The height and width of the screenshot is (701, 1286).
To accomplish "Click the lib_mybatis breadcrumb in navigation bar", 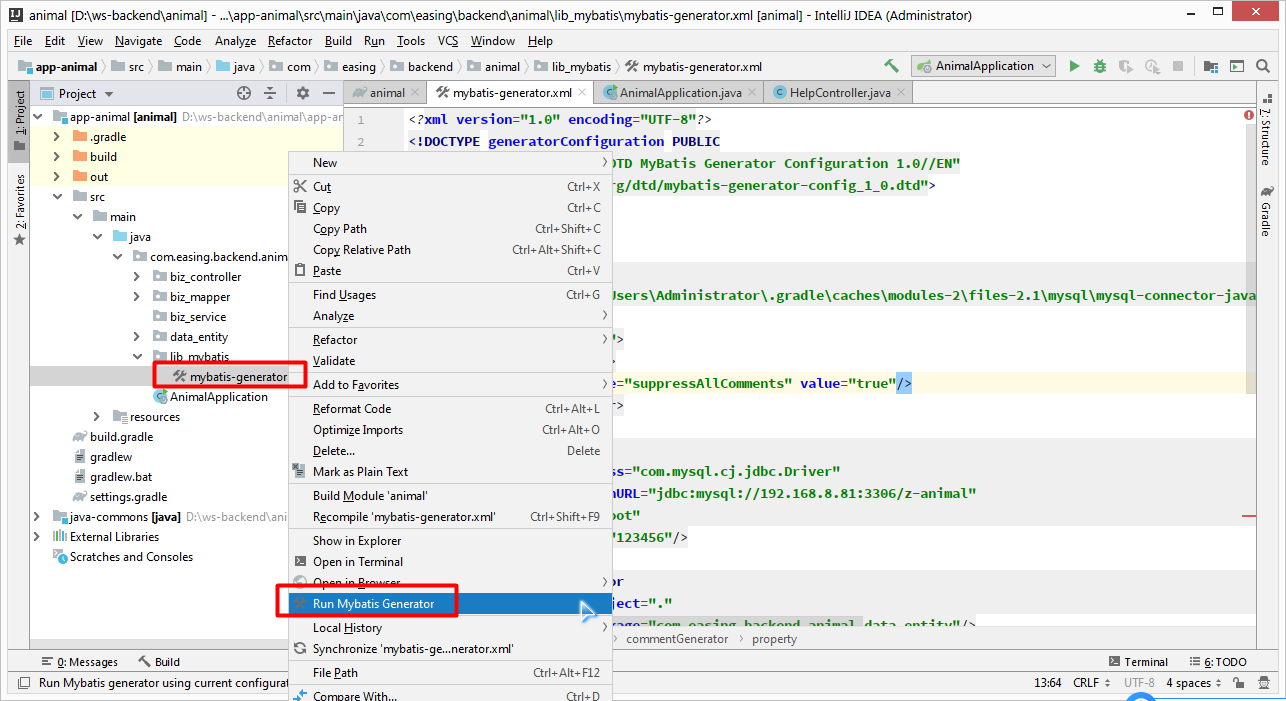I will pyautogui.click(x=571, y=67).
